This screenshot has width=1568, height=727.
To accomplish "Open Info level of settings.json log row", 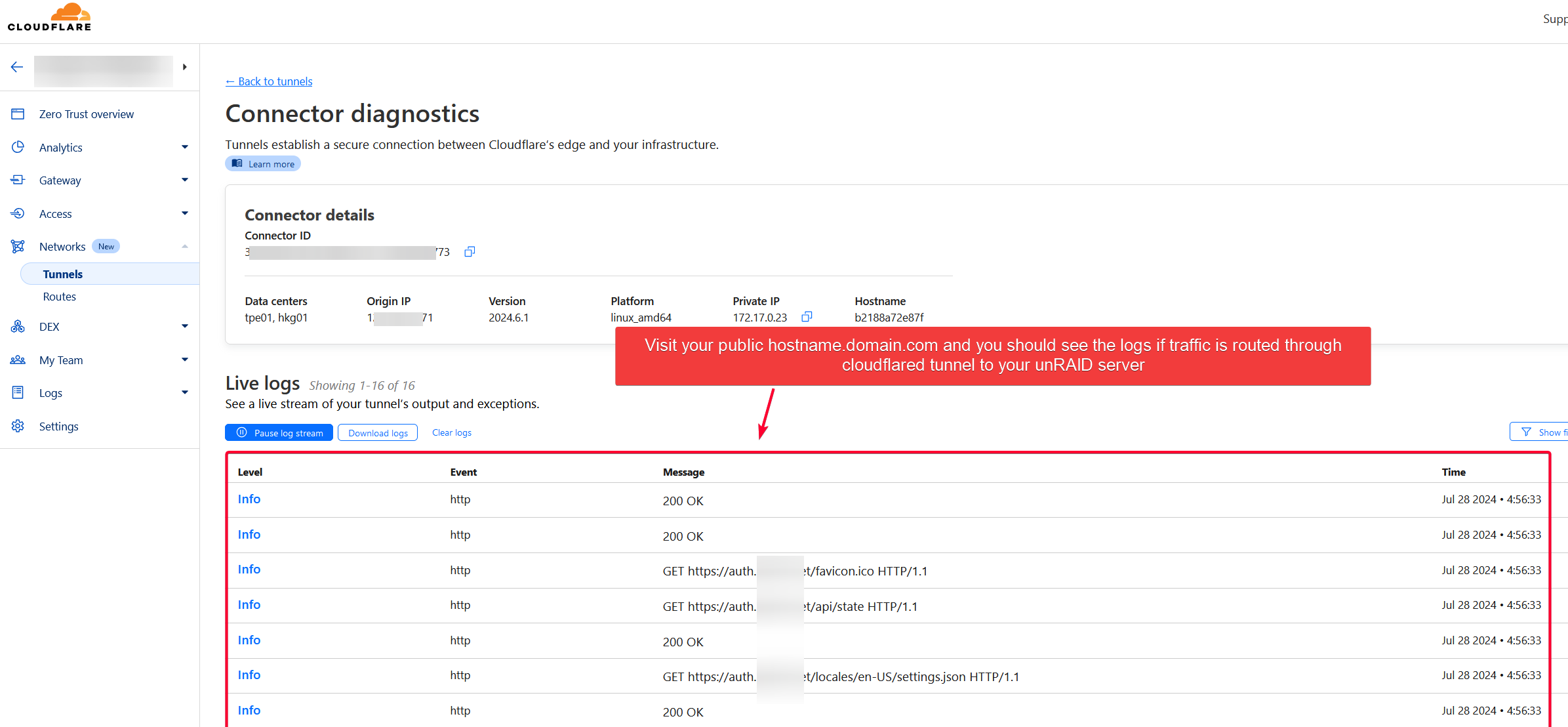I will tap(249, 675).
